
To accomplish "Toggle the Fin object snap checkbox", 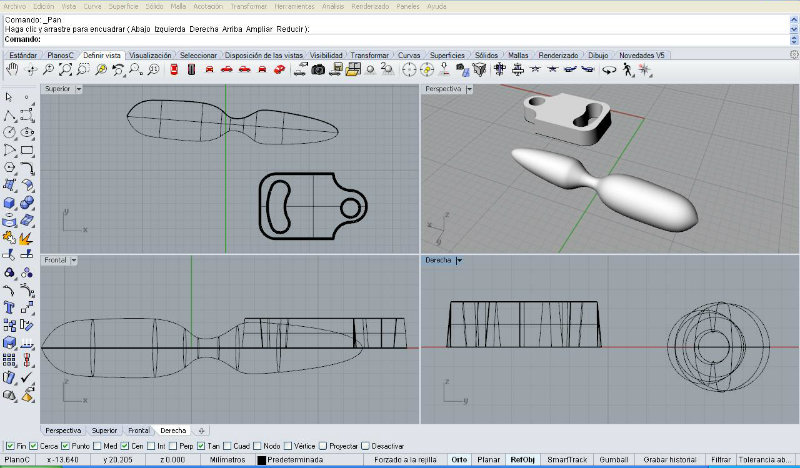I will 10,445.
